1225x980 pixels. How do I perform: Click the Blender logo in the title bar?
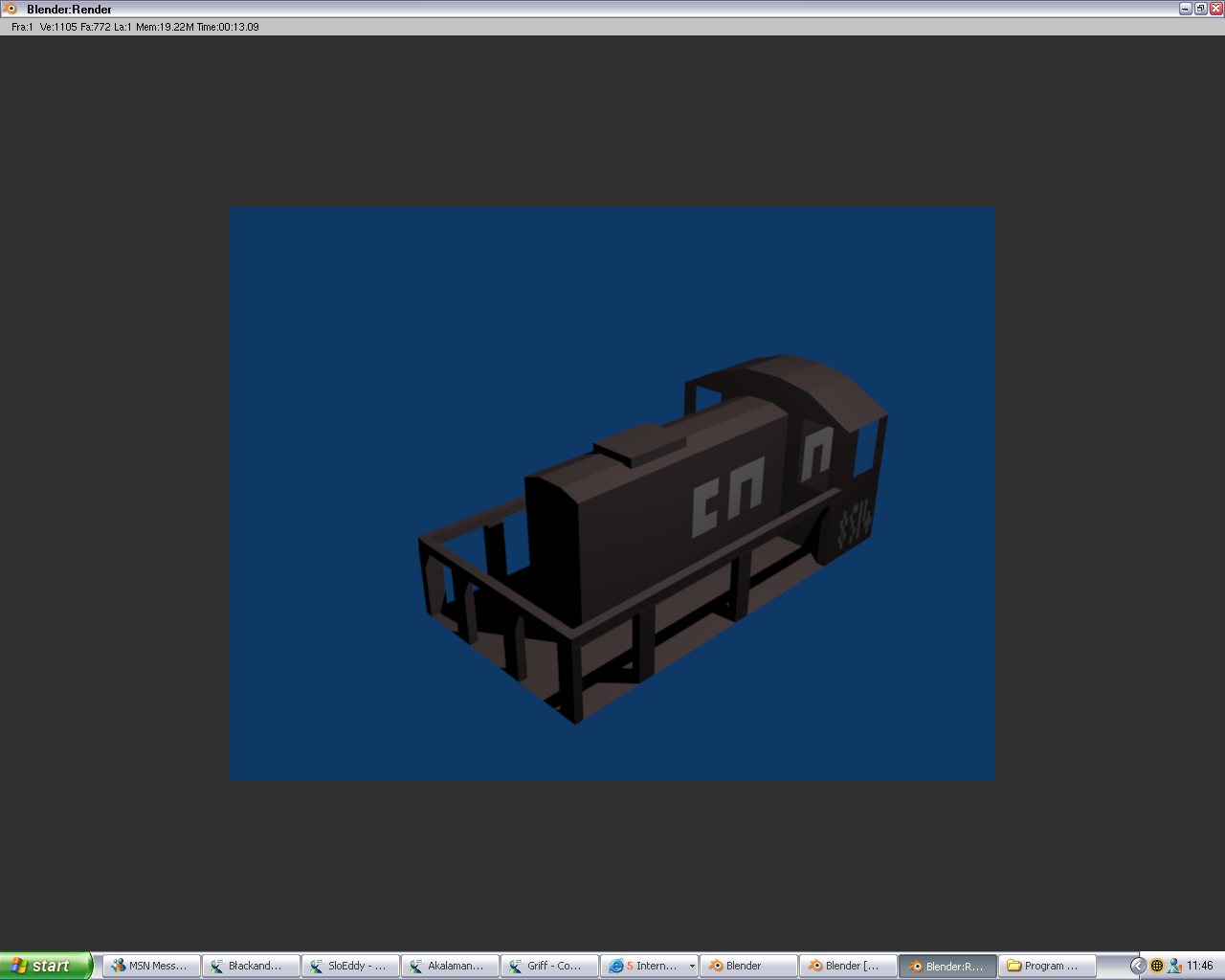coord(11,9)
